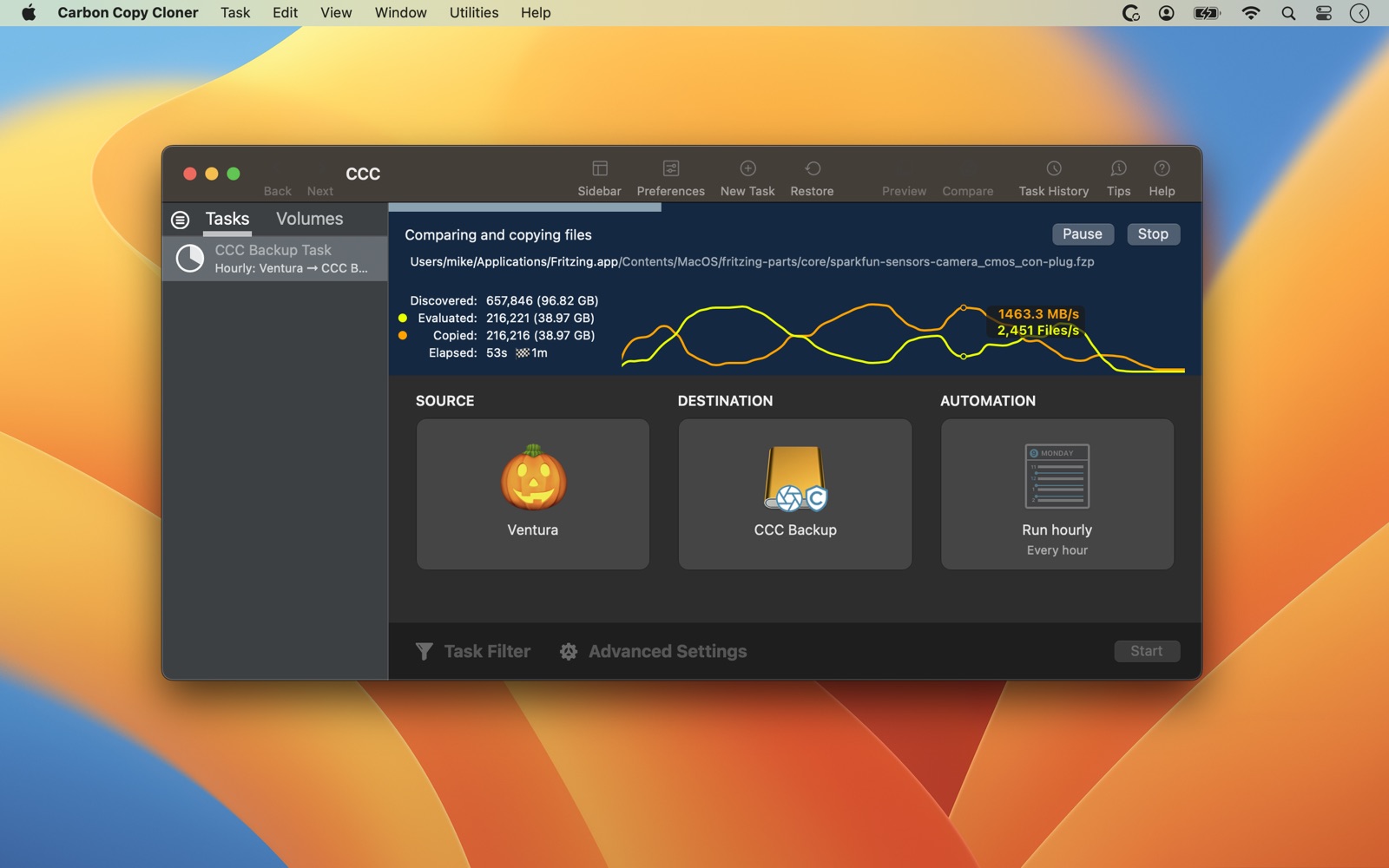The image size is (1389, 868).
Task: Click the task progress pie icon
Action: 190,258
